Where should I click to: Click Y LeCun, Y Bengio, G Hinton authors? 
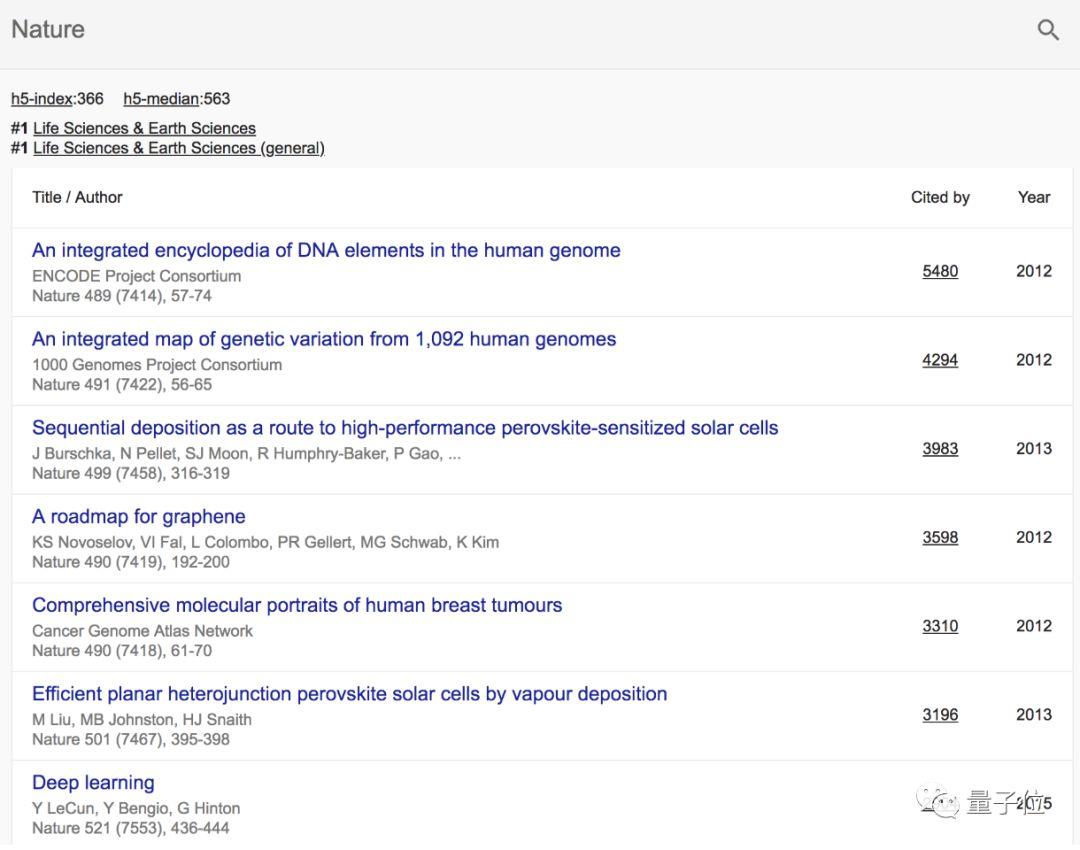(x=136, y=809)
